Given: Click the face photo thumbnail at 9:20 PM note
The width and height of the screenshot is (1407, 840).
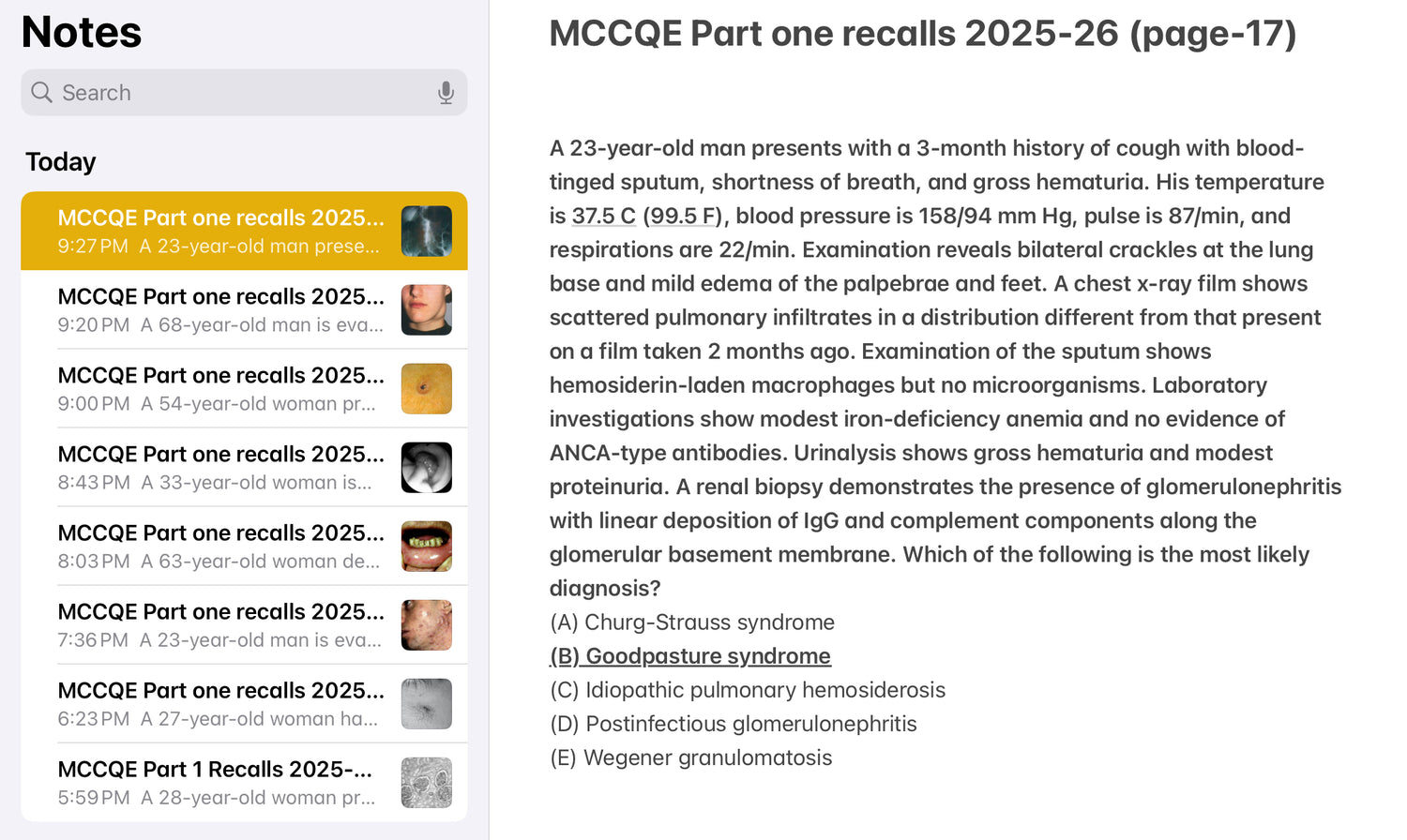Looking at the screenshot, I should tap(426, 309).
